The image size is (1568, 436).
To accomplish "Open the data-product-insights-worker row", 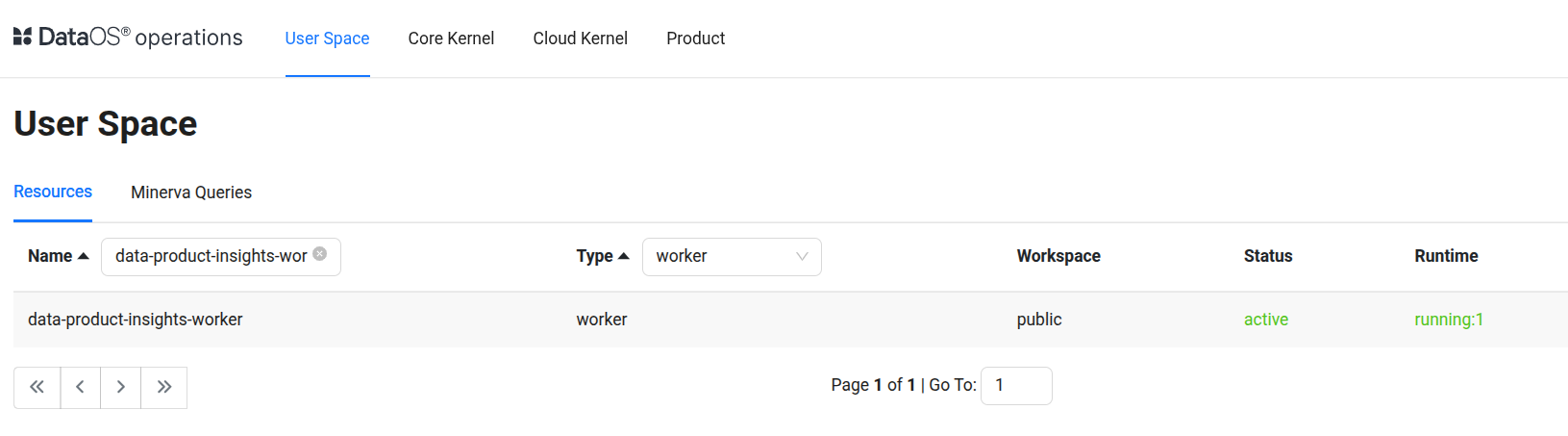I will pos(136,320).
